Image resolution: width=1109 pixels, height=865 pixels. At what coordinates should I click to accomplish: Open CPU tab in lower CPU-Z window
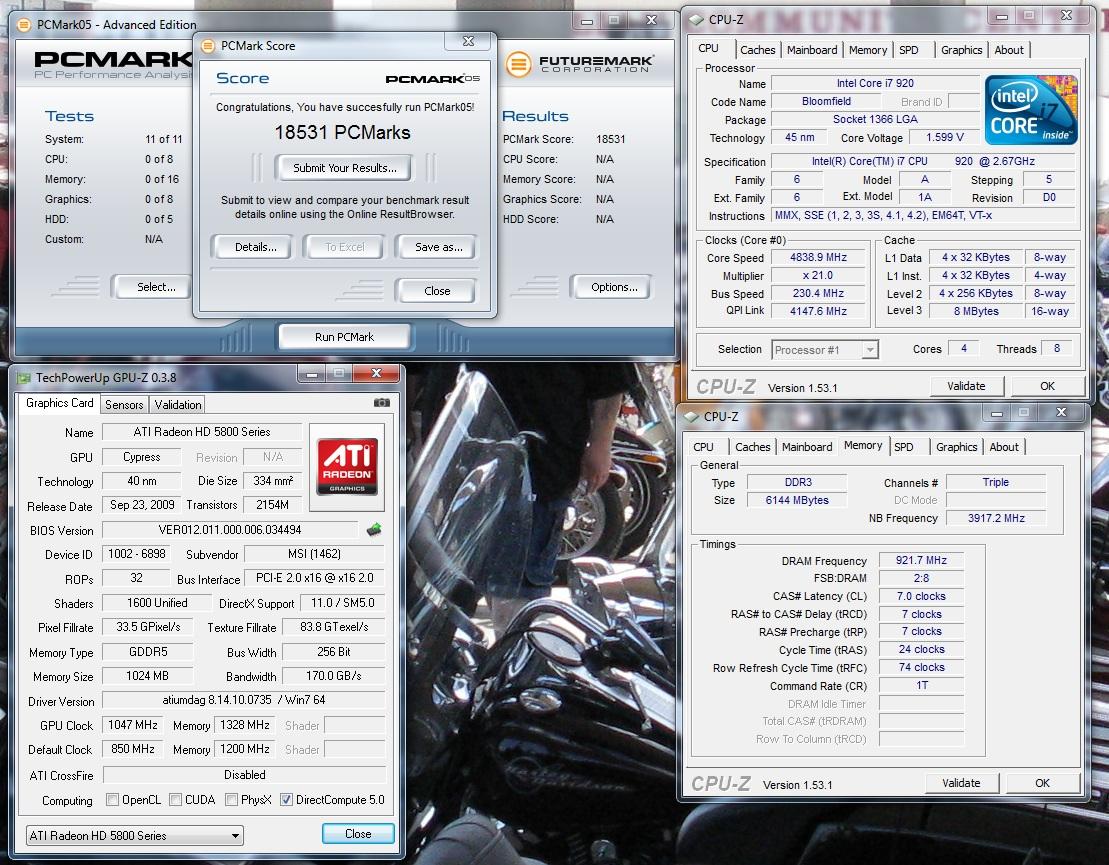[703, 447]
